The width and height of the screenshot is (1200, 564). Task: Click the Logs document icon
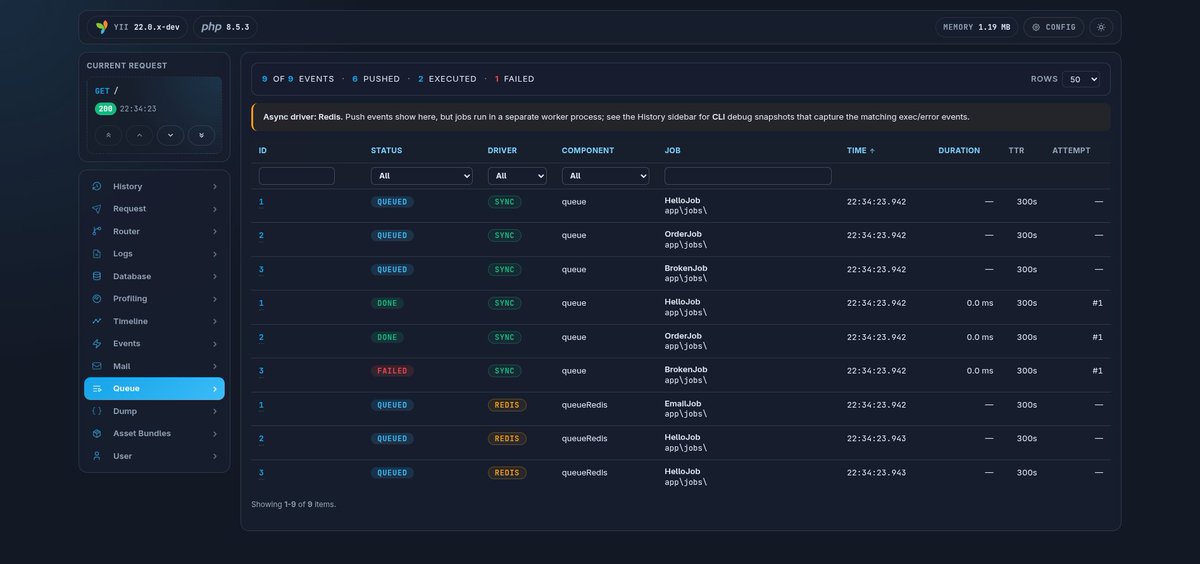point(97,254)
